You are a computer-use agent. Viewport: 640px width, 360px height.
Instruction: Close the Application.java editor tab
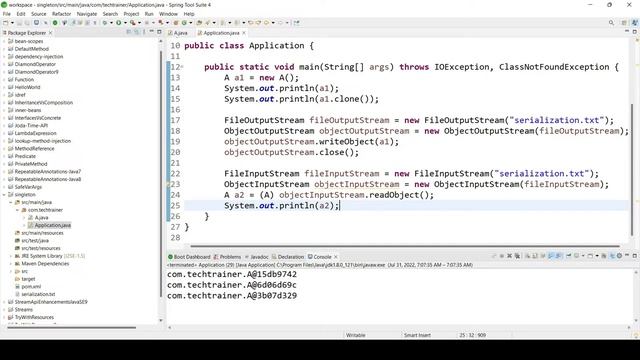pyautogui.click(x=244, y=33)
